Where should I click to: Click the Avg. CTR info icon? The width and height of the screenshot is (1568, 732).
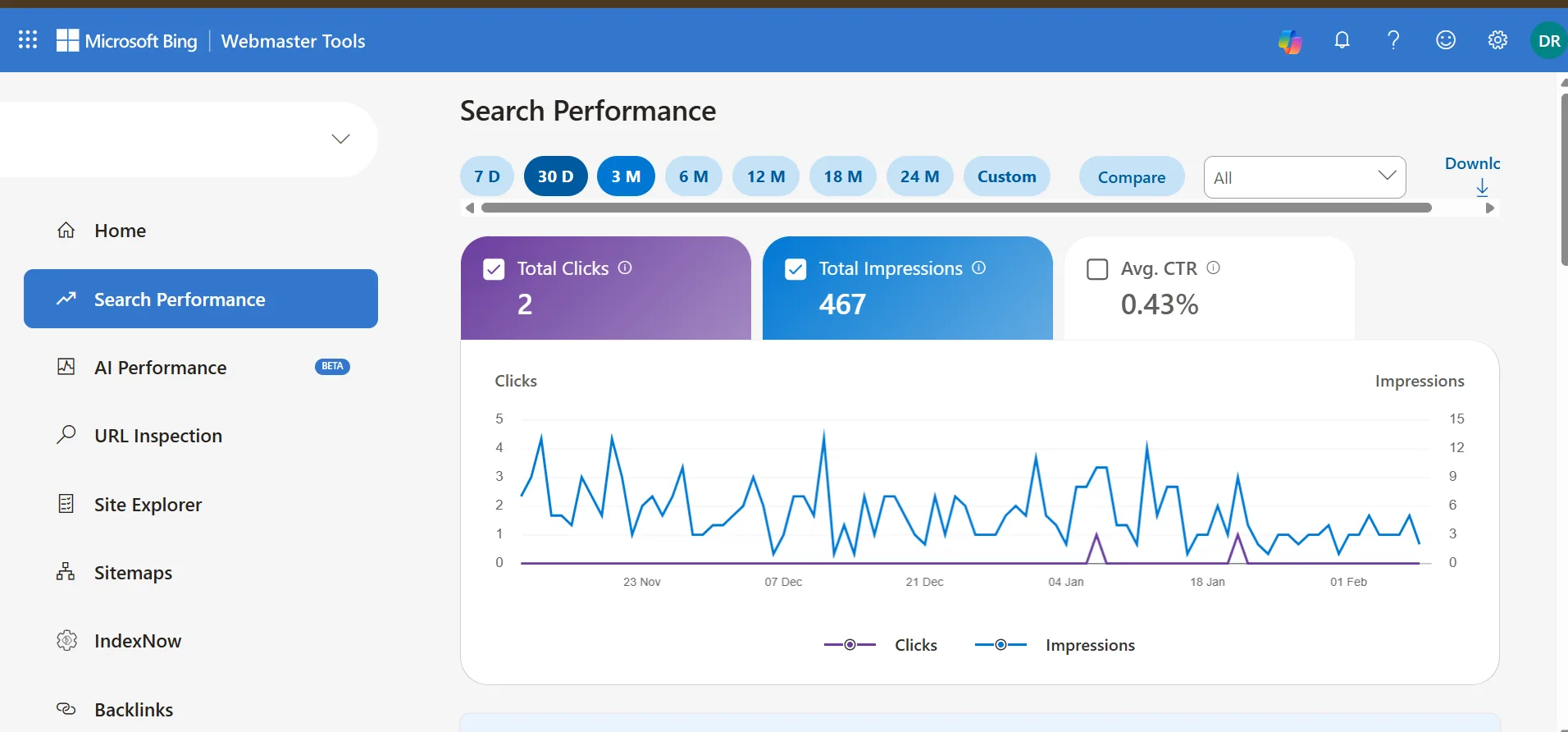tap(1214, 268)
